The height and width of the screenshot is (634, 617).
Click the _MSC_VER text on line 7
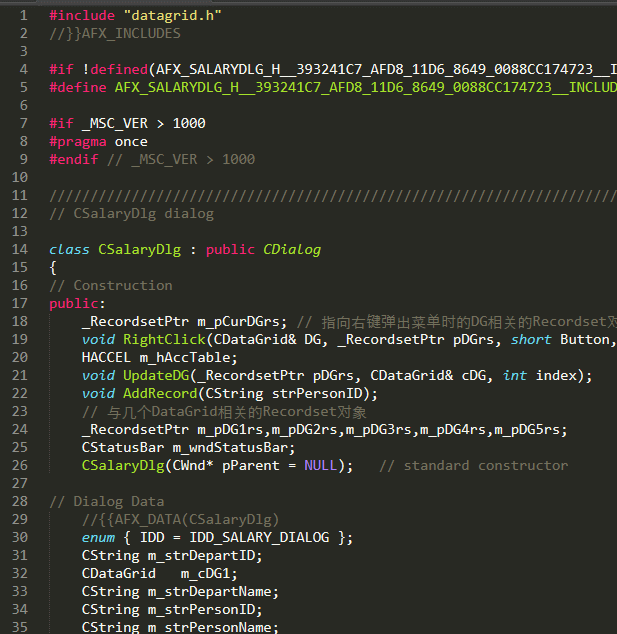115,124
